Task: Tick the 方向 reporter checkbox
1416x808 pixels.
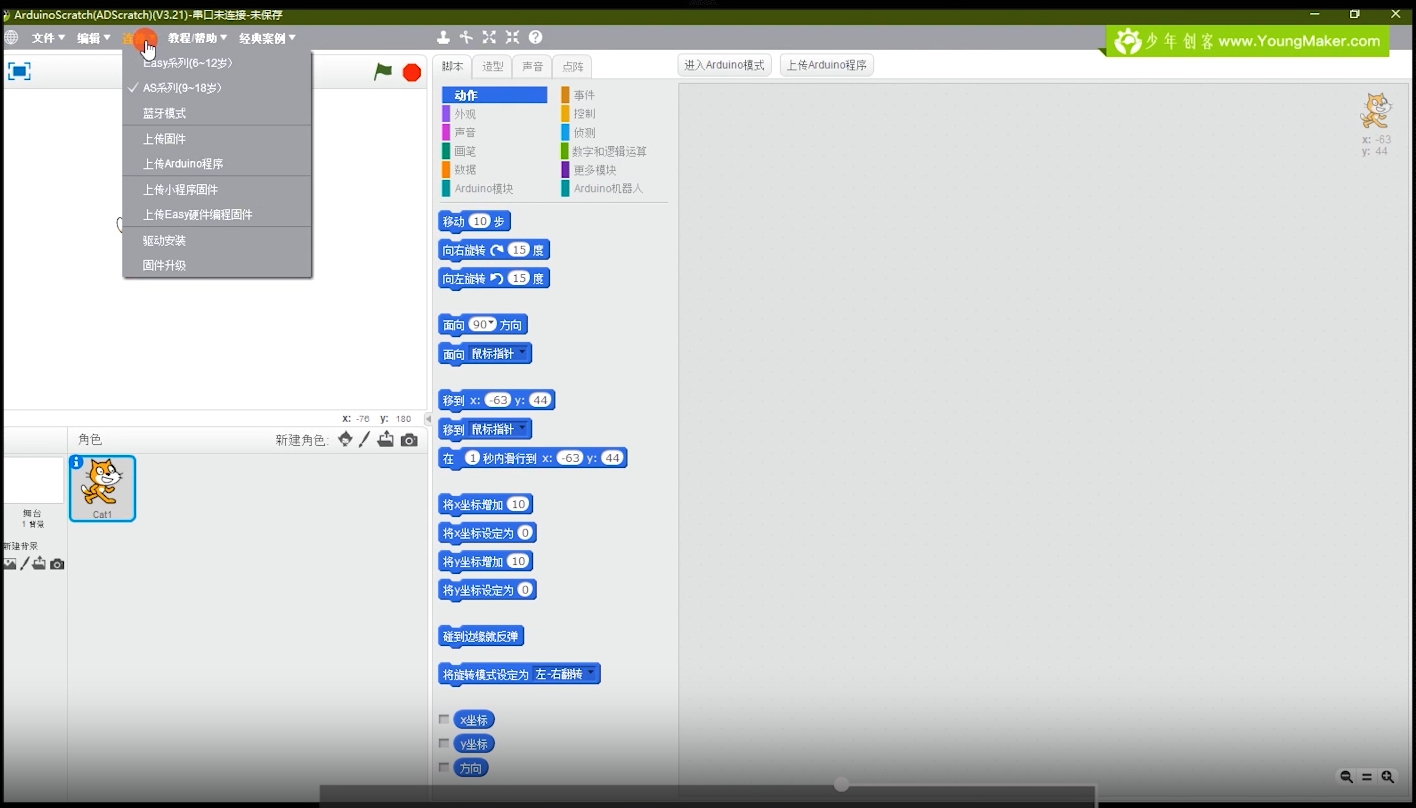Action: pos(444,768)
